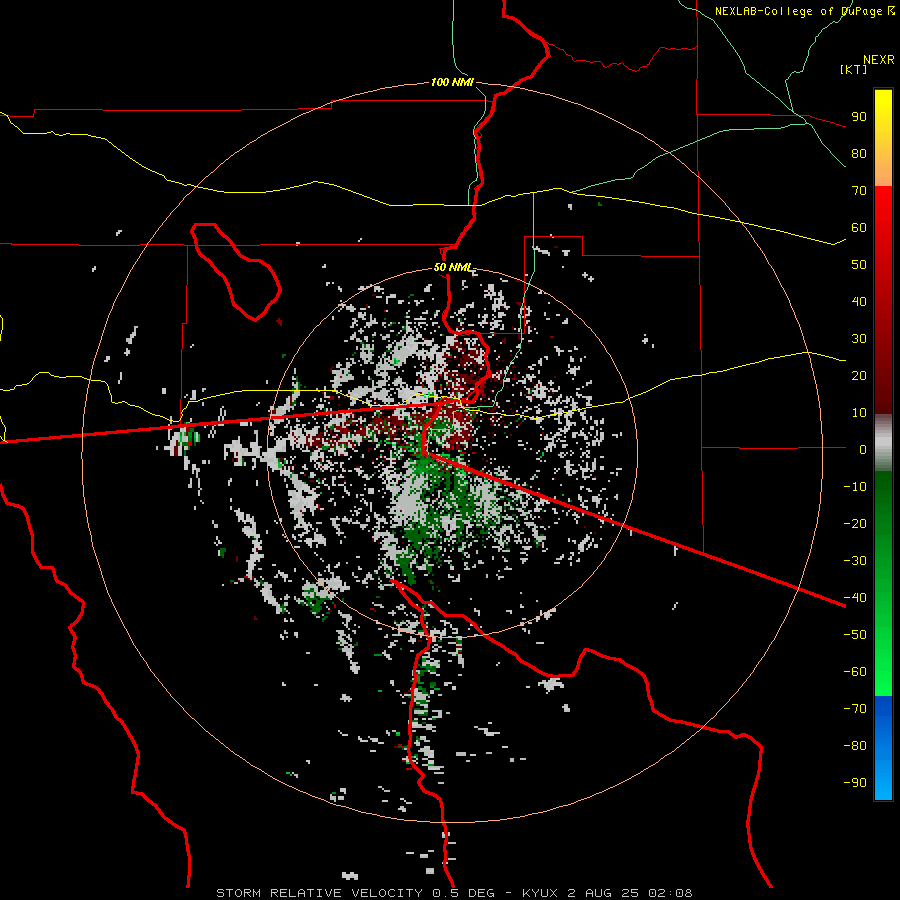Click the -50 value on velocity scale

(855, 635)
